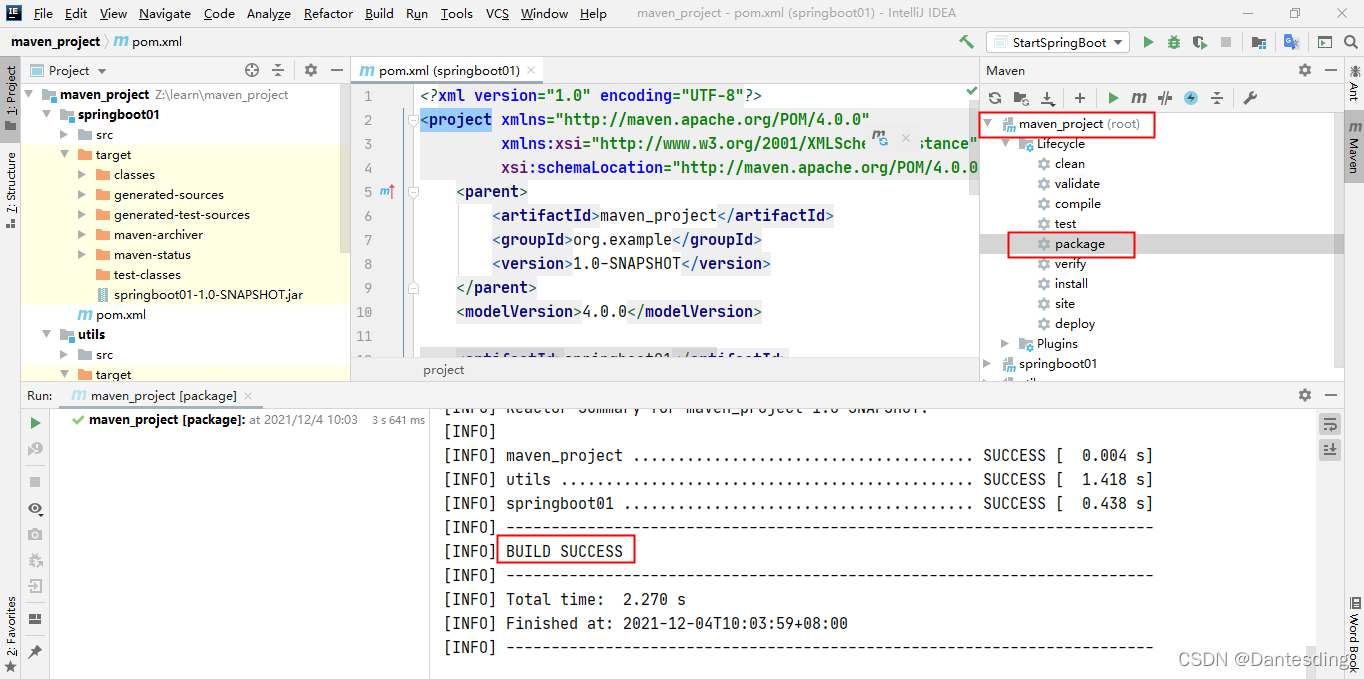The image size is (1364, 679).
Task: Open Maven settings with the wrench icon
Action: (1249, 98)
